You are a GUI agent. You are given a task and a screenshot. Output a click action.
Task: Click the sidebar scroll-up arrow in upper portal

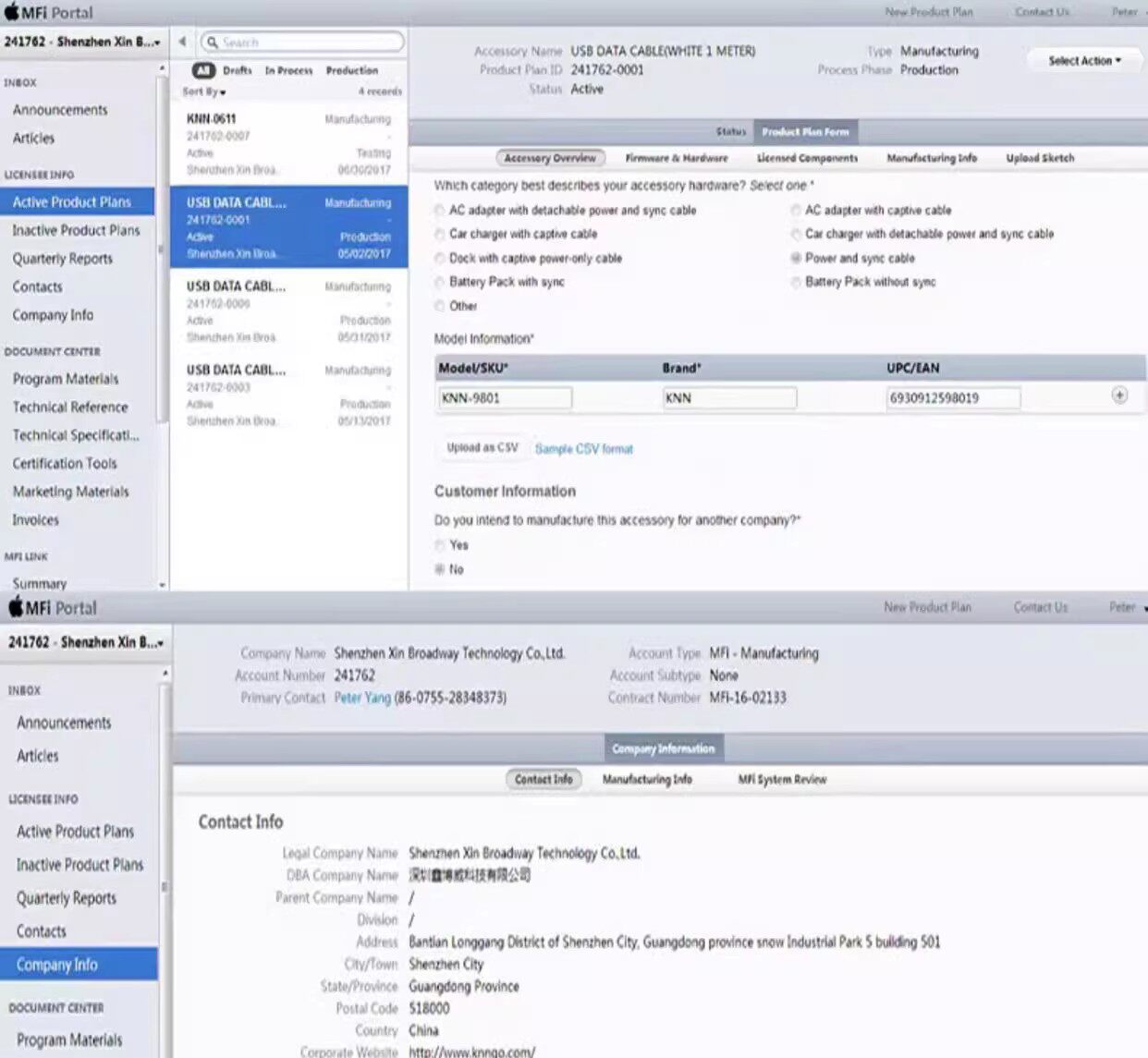pos(163,68)
